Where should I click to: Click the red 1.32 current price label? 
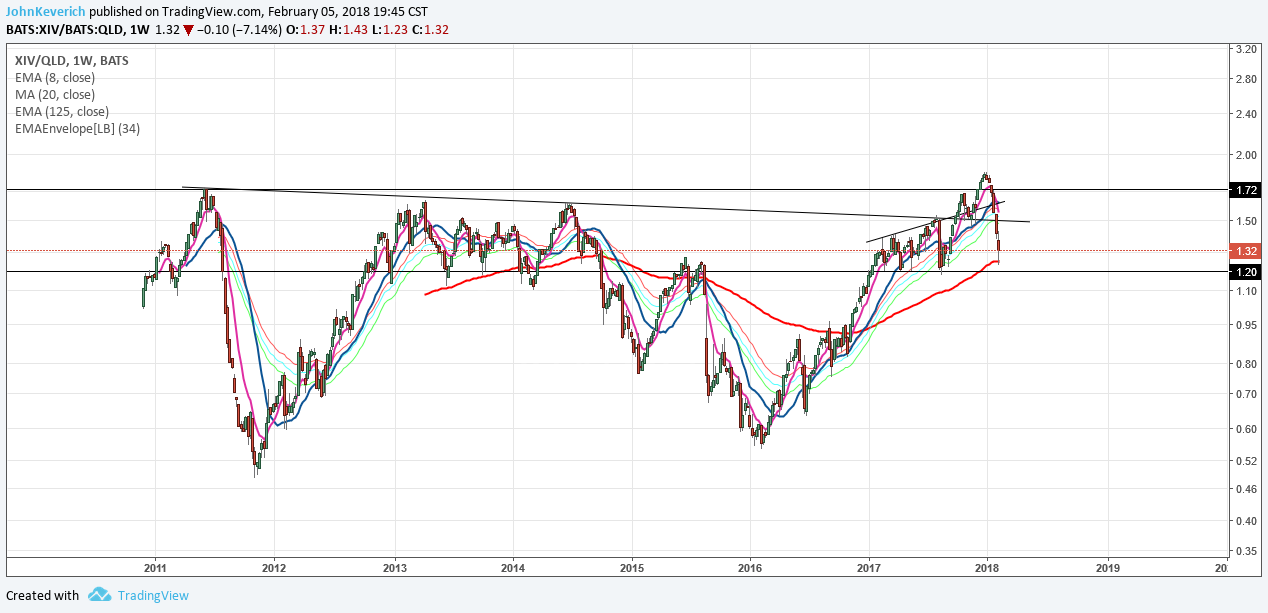(x=1247, y=250)
